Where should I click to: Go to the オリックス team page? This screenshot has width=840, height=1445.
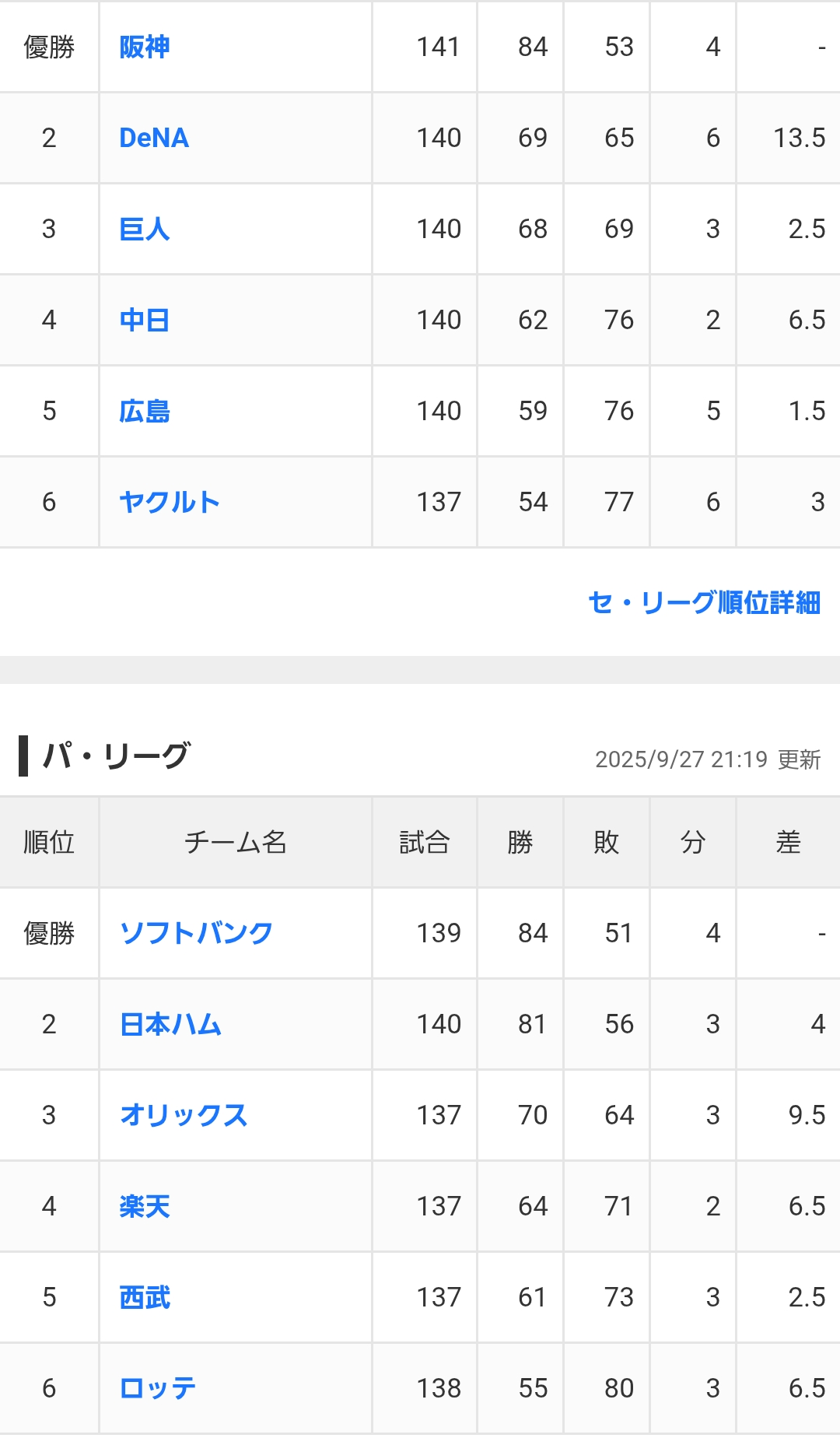coord(184,1115)
